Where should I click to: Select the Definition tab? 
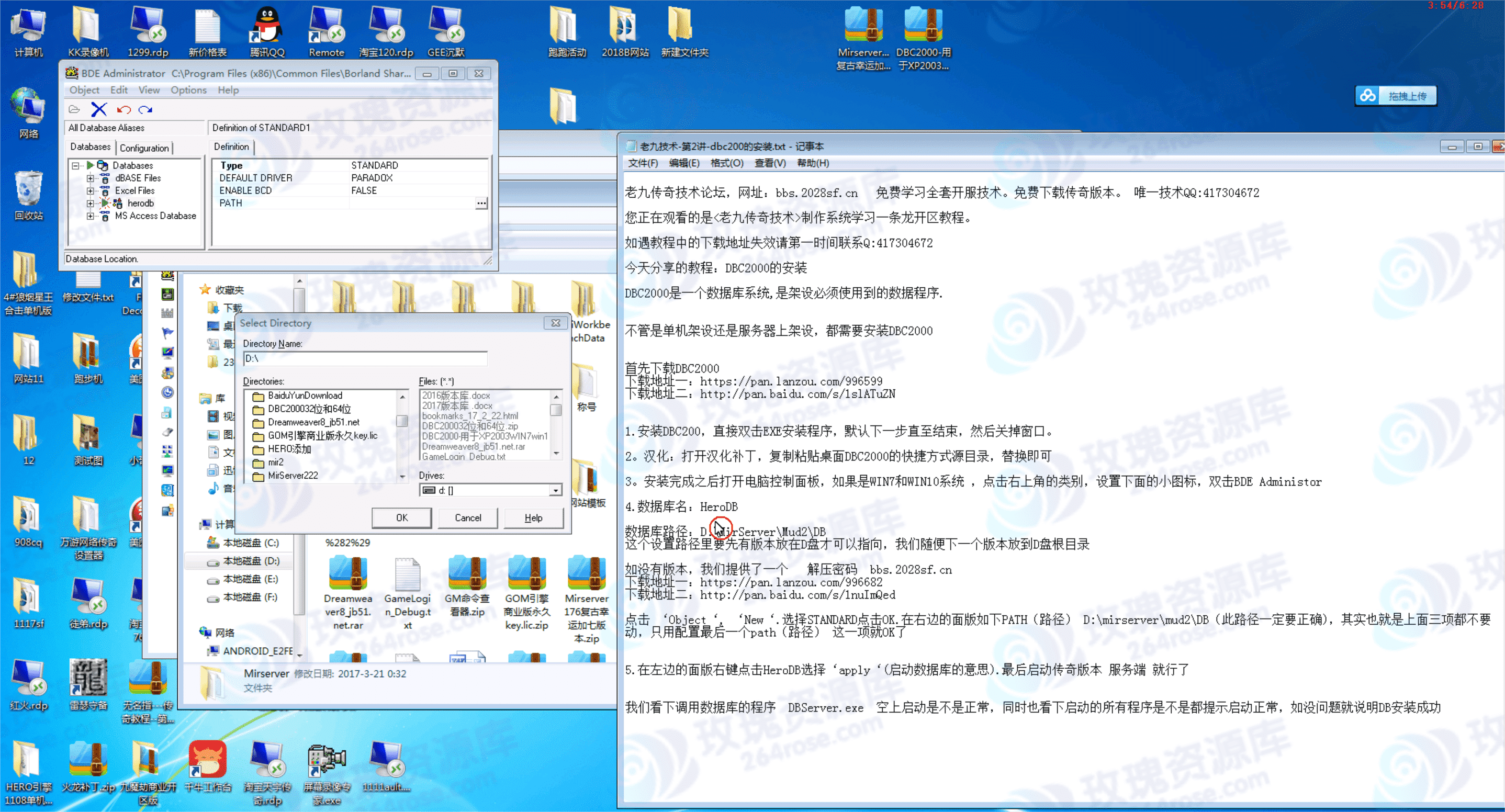tap(231, 146)
